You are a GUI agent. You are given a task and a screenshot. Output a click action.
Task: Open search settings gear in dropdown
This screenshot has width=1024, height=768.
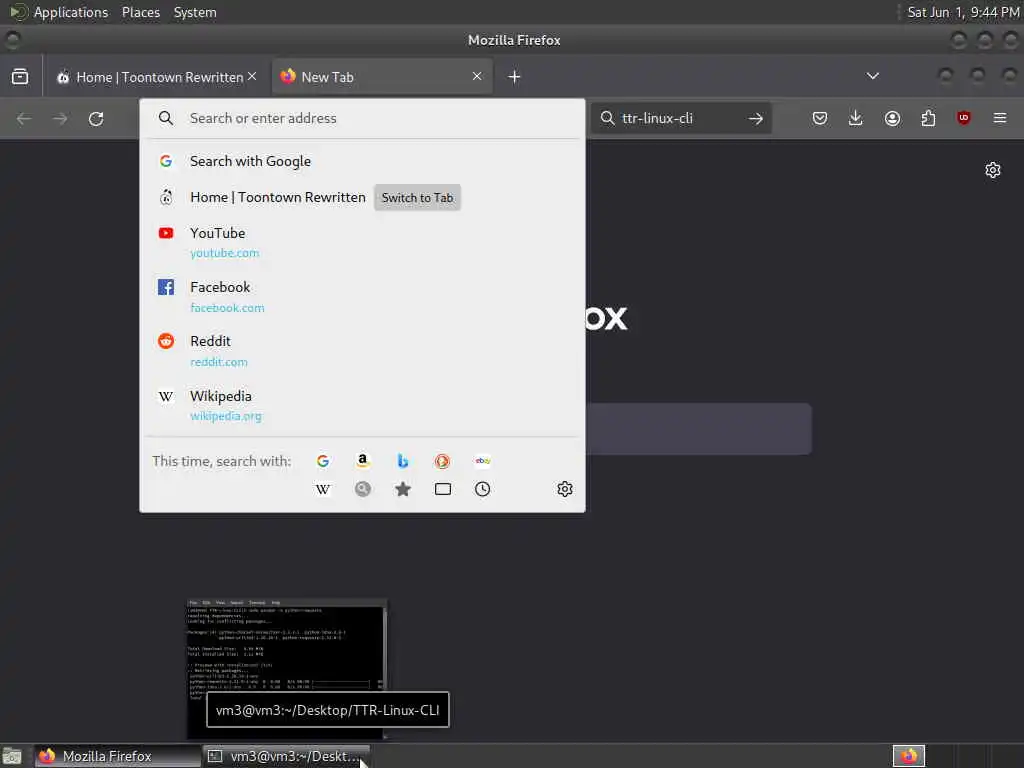pos(565,489)
